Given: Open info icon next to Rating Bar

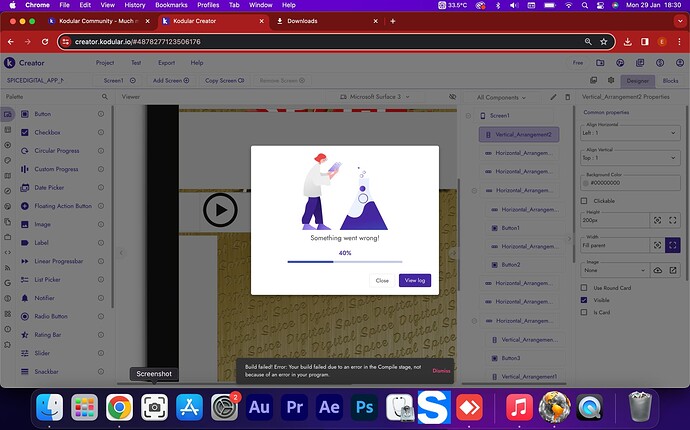Looking at the screenshot, I should 101,334.
